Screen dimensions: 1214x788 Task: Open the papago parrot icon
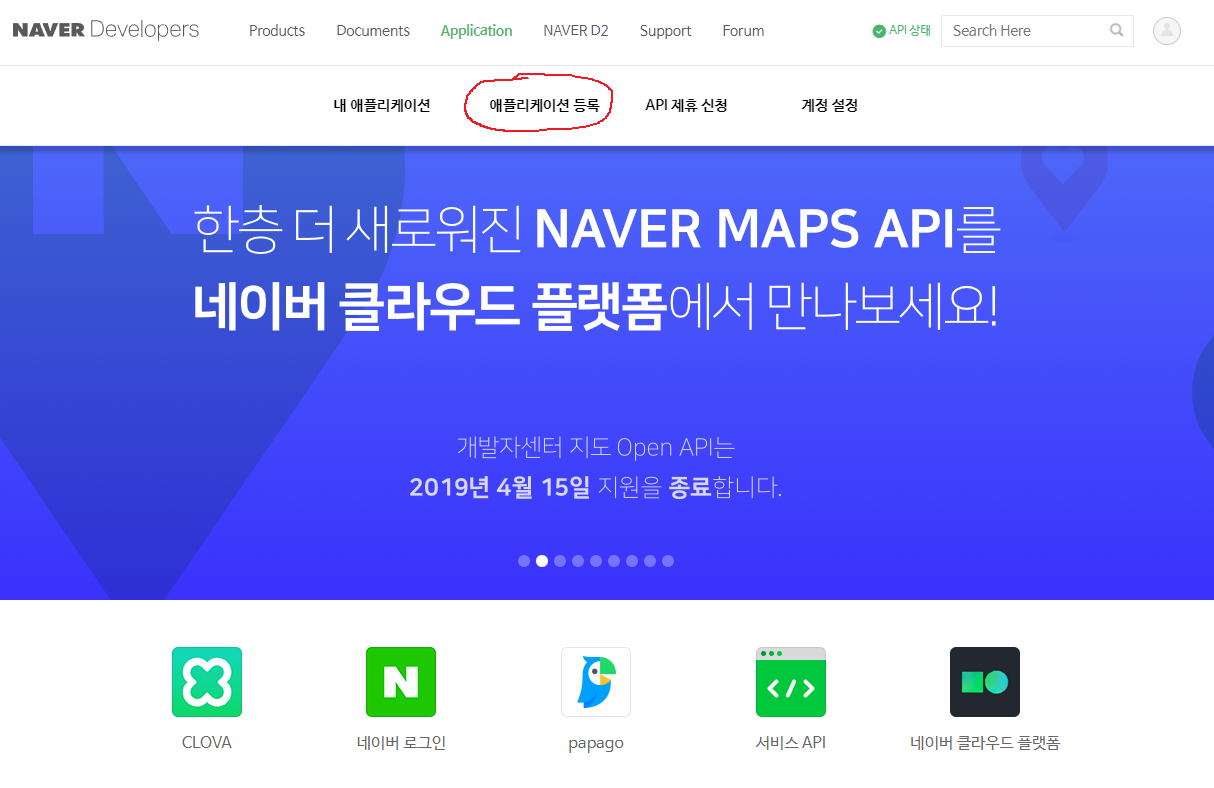596,682
